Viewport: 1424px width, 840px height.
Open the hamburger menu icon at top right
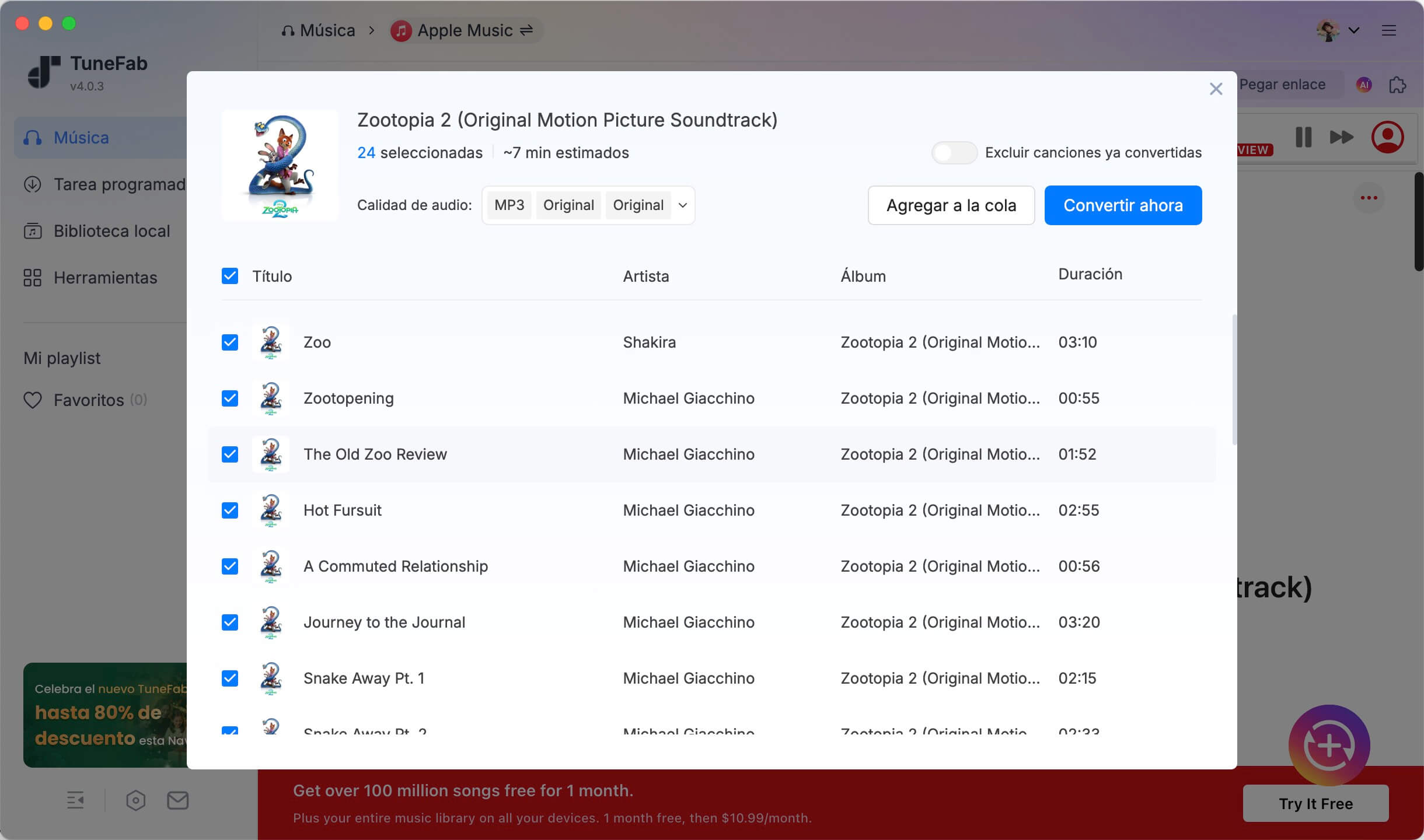click(1389, 30)
